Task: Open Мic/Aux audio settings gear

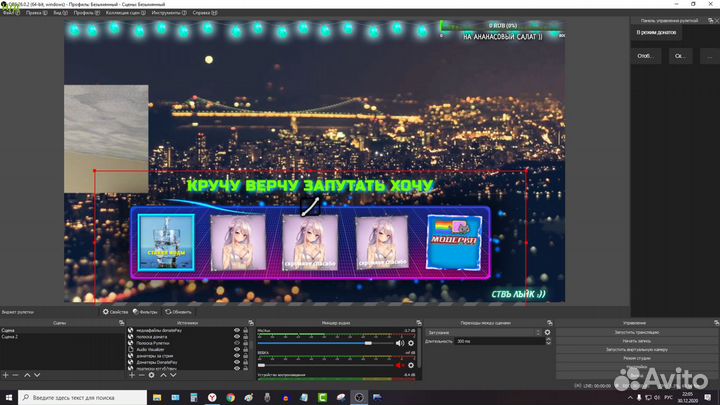Action: point(412,342)
